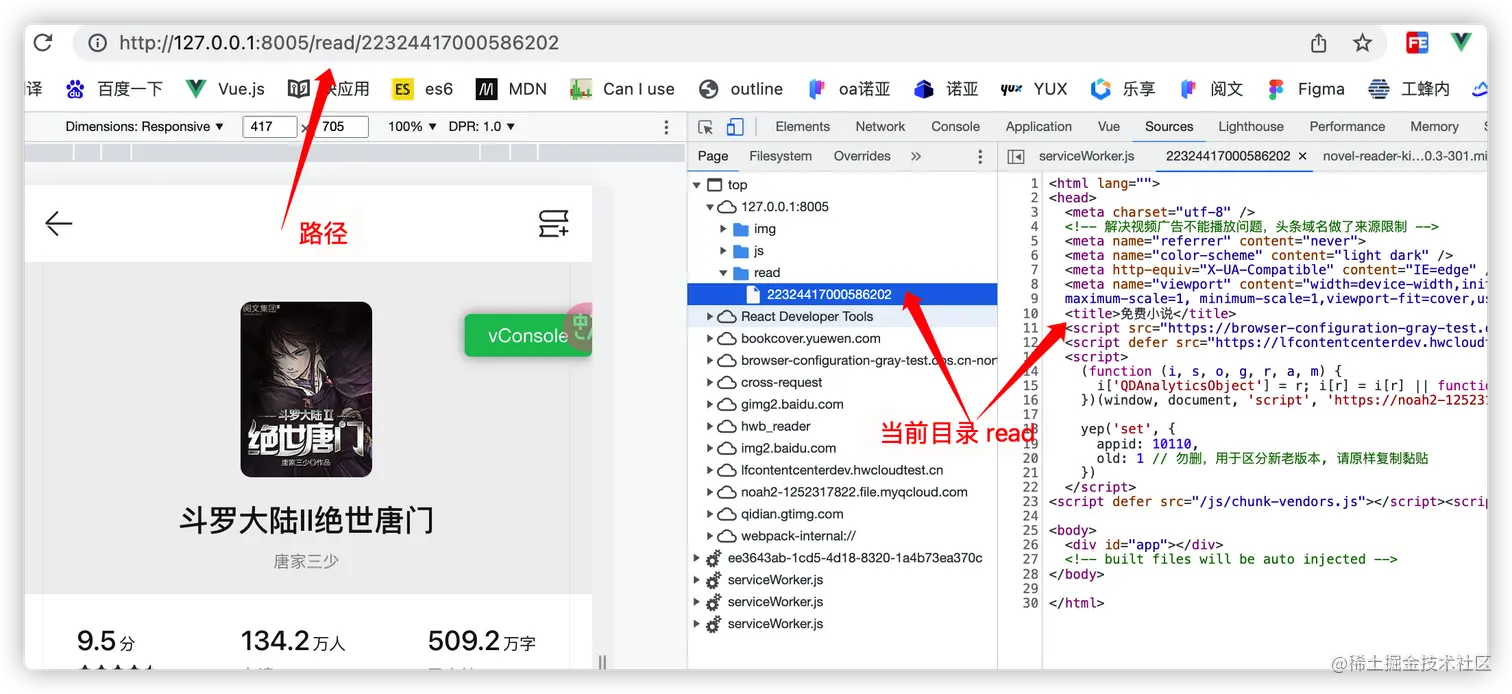1512x694 pixels.
Task: Open the serviceWorker.js editor tab
Action: click(x=1086, y=156)
